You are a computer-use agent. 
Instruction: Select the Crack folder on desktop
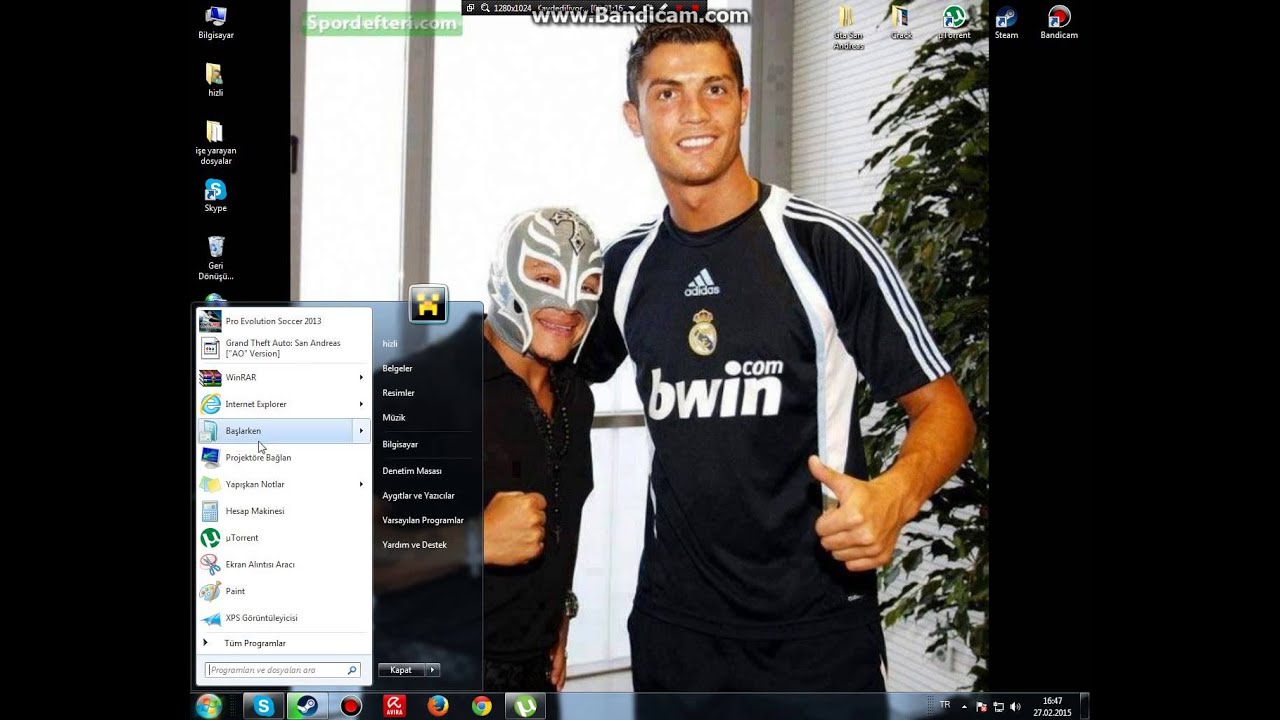click(x=901, y=23)
